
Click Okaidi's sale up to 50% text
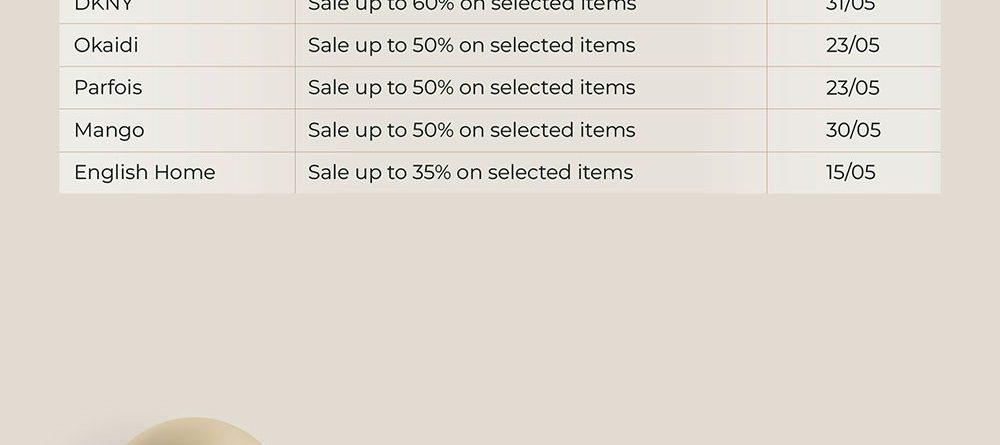(x=471, y=45)
